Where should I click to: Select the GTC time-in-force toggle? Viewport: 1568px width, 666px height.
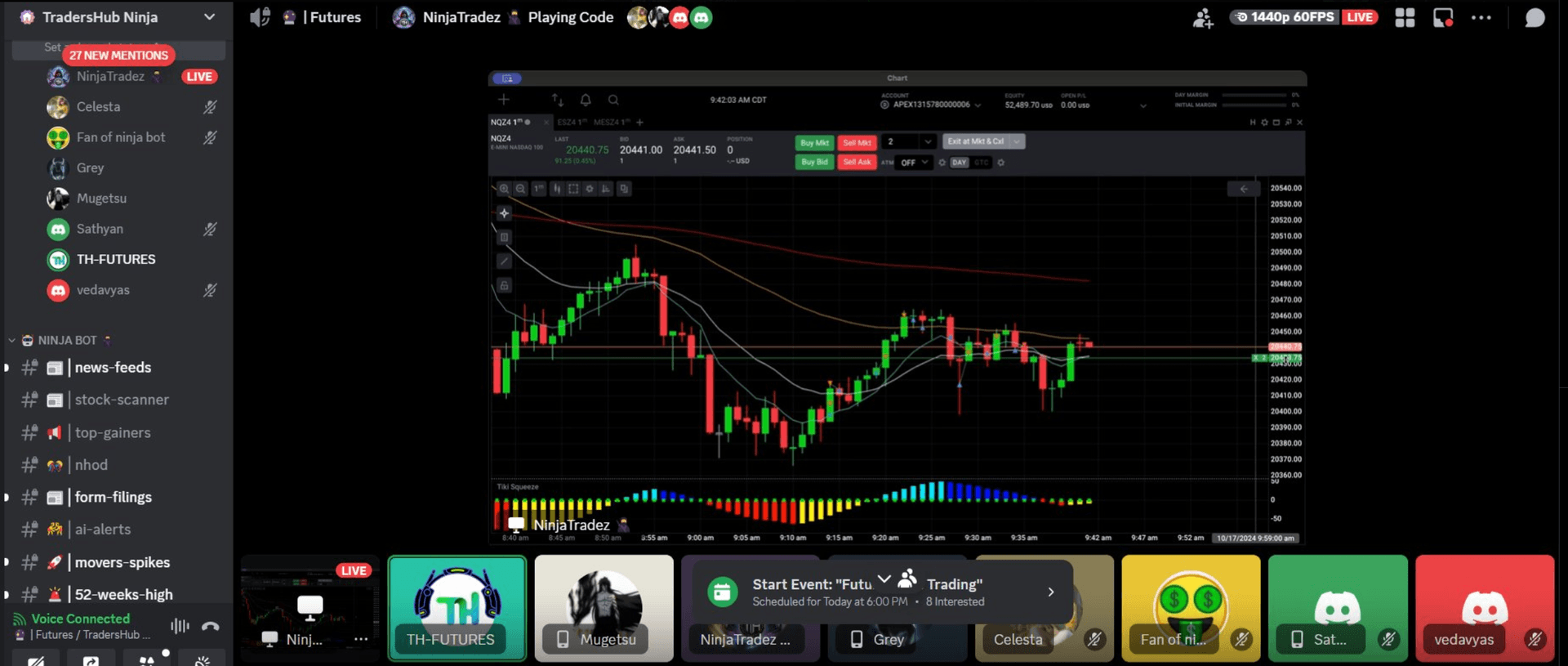pos(981,163)
